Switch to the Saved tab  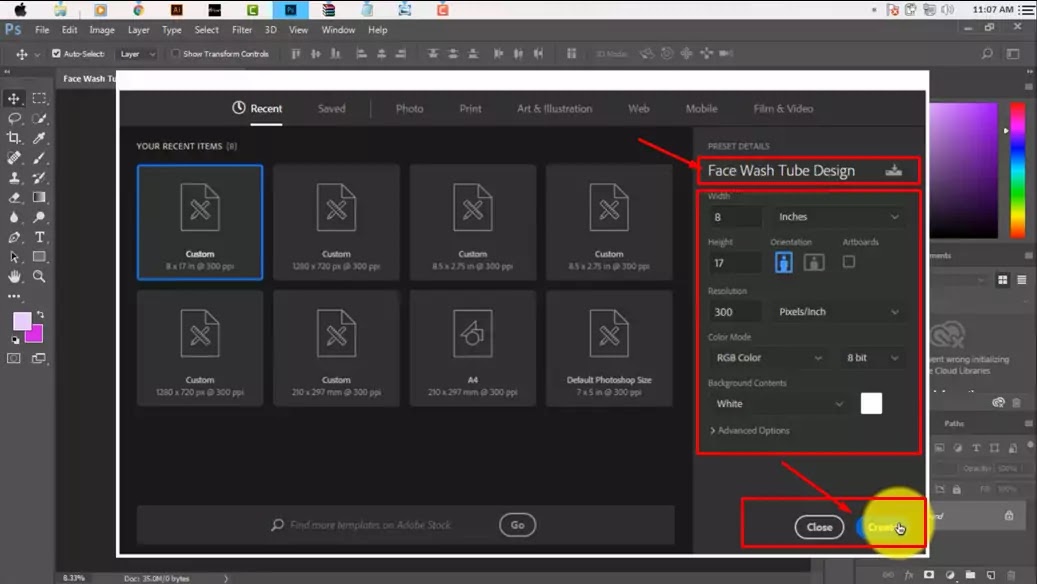(x=331, y=108)
